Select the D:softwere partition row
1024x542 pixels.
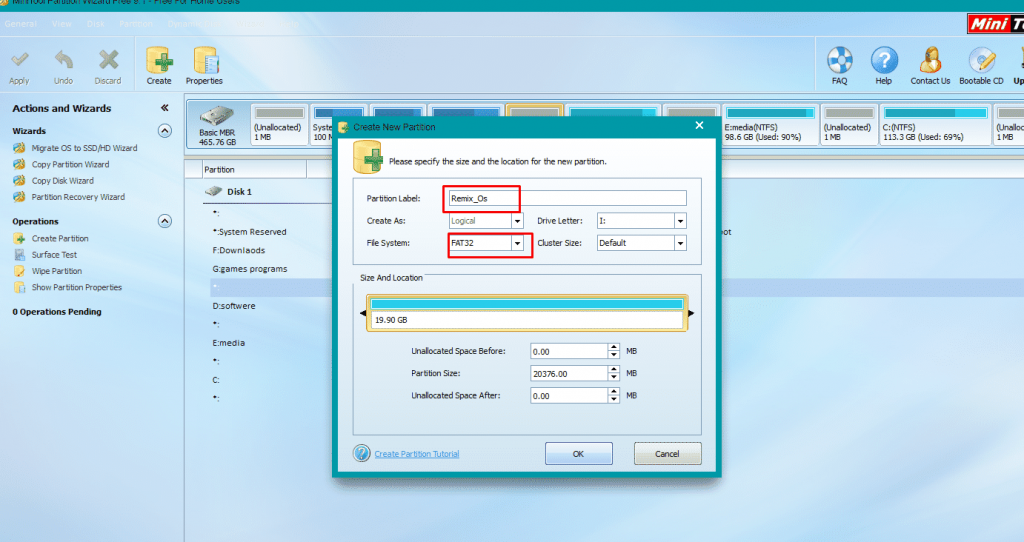[x=234, y=306]
